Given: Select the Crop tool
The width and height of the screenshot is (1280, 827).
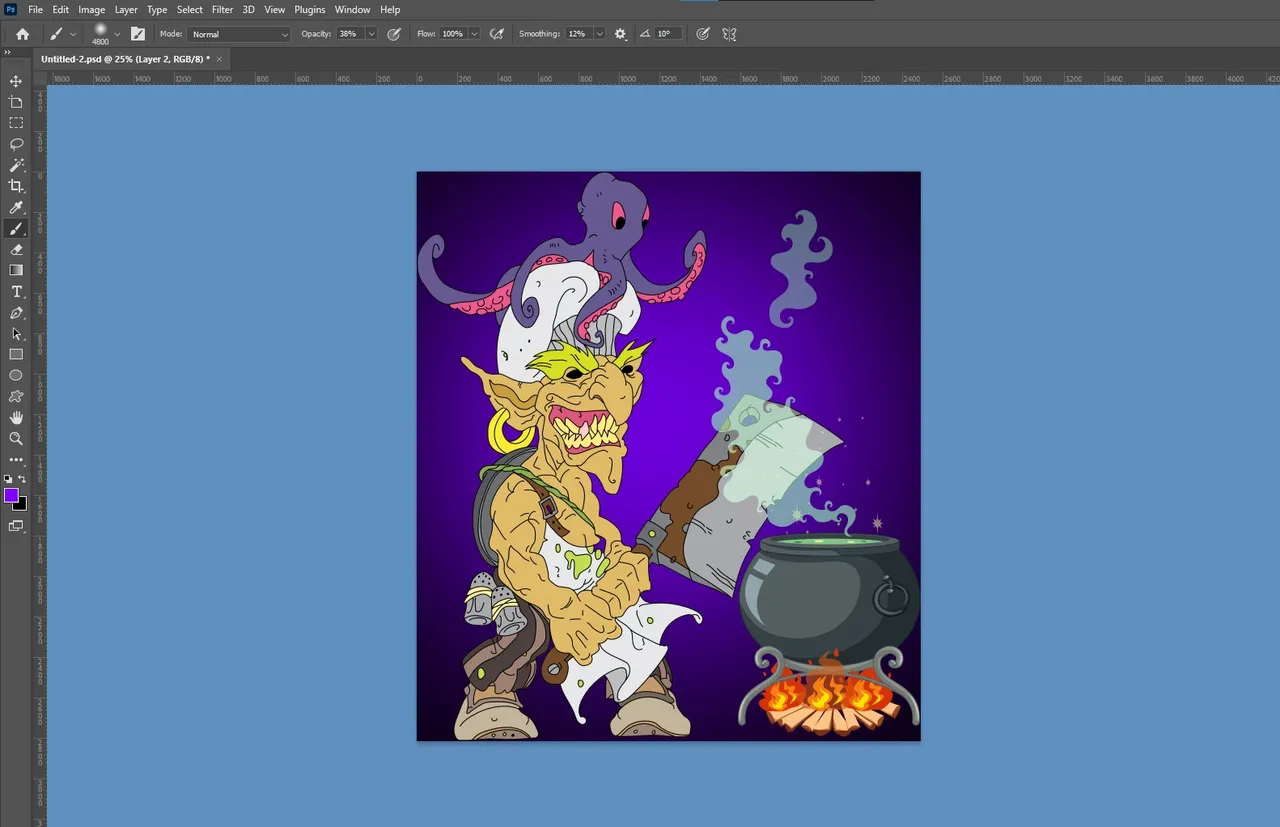Looking at the screenshot, I should point(16,186).
